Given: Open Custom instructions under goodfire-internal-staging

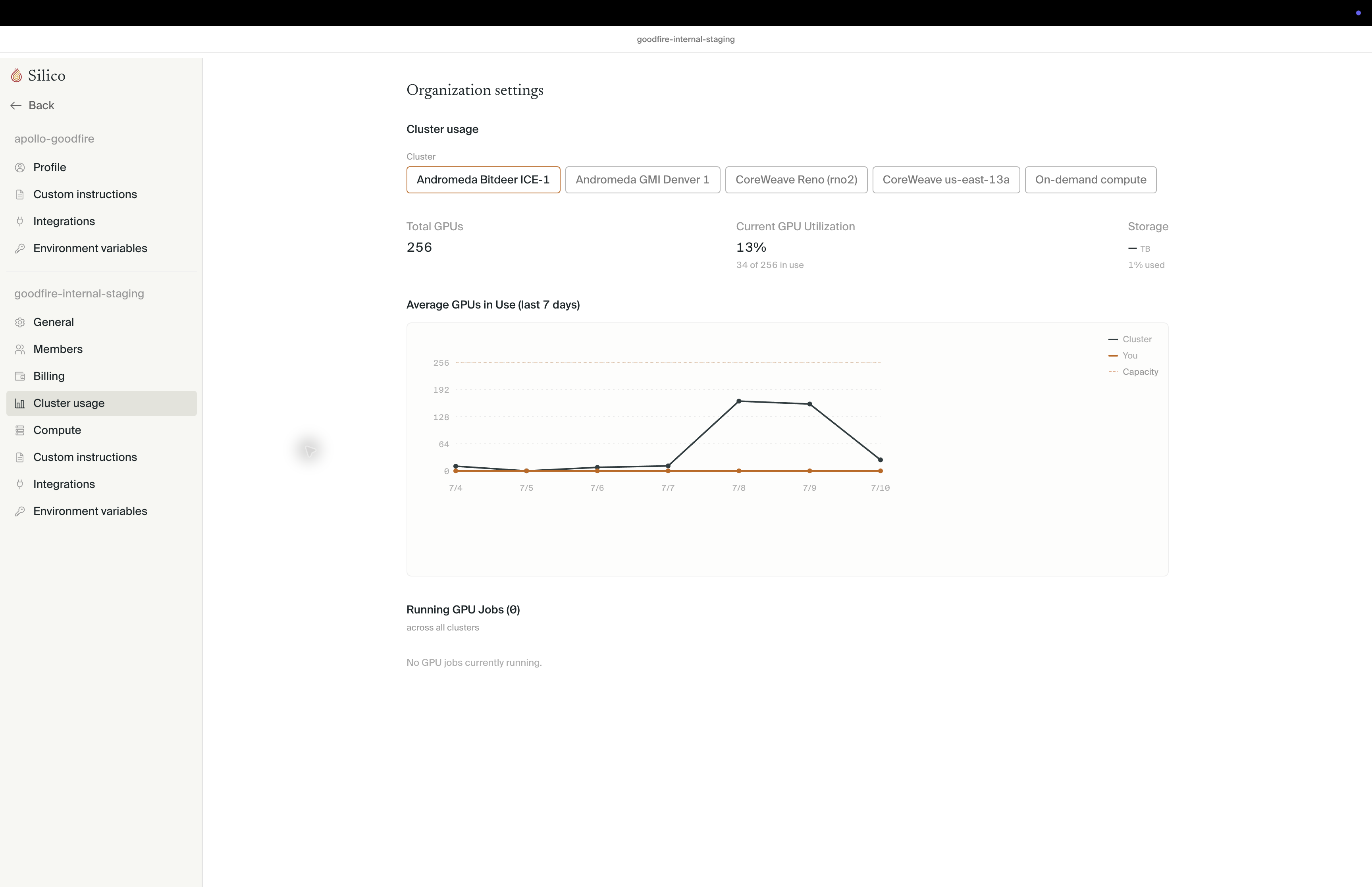Looking at the screenshot, I should (x=101, y=458).
